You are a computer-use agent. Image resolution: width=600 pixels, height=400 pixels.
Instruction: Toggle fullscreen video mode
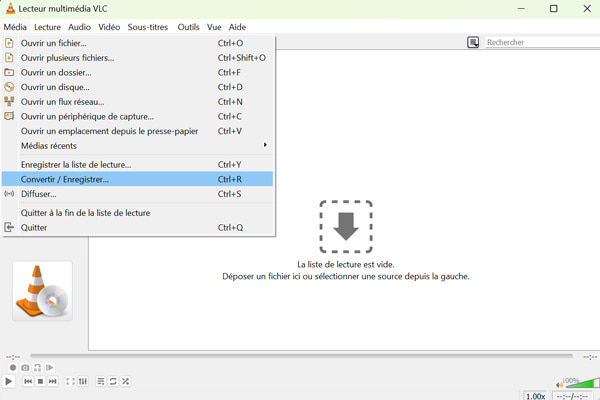click(70, 381)
